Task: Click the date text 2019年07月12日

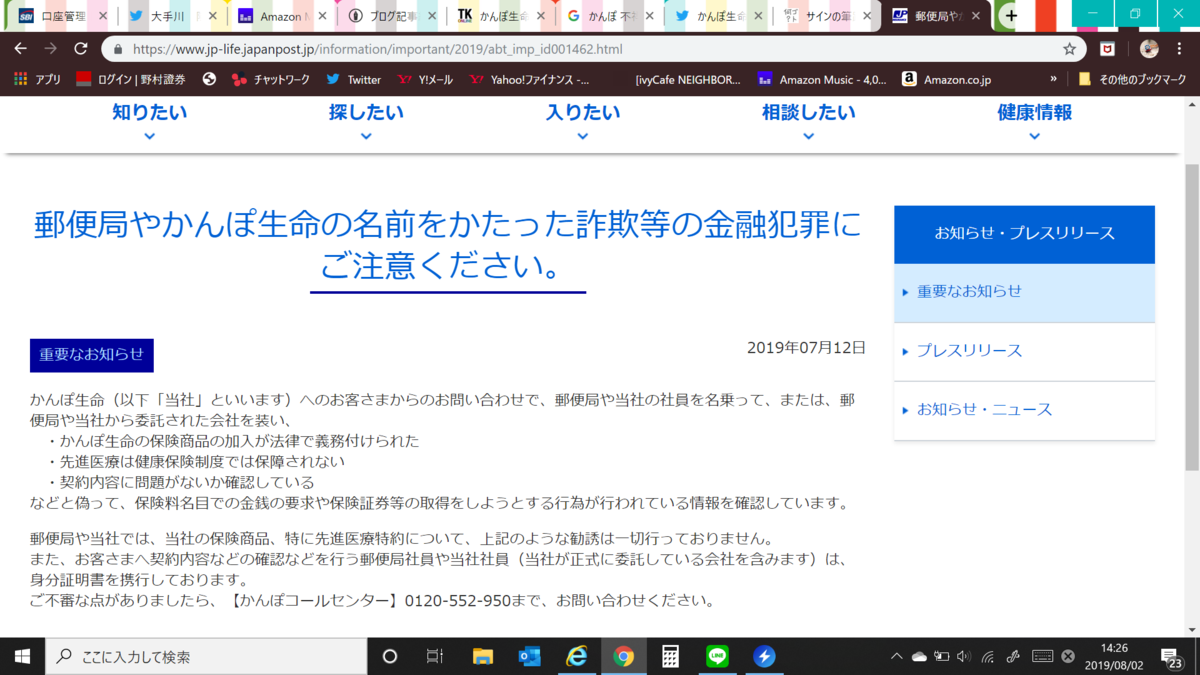Action: point(806,348)
